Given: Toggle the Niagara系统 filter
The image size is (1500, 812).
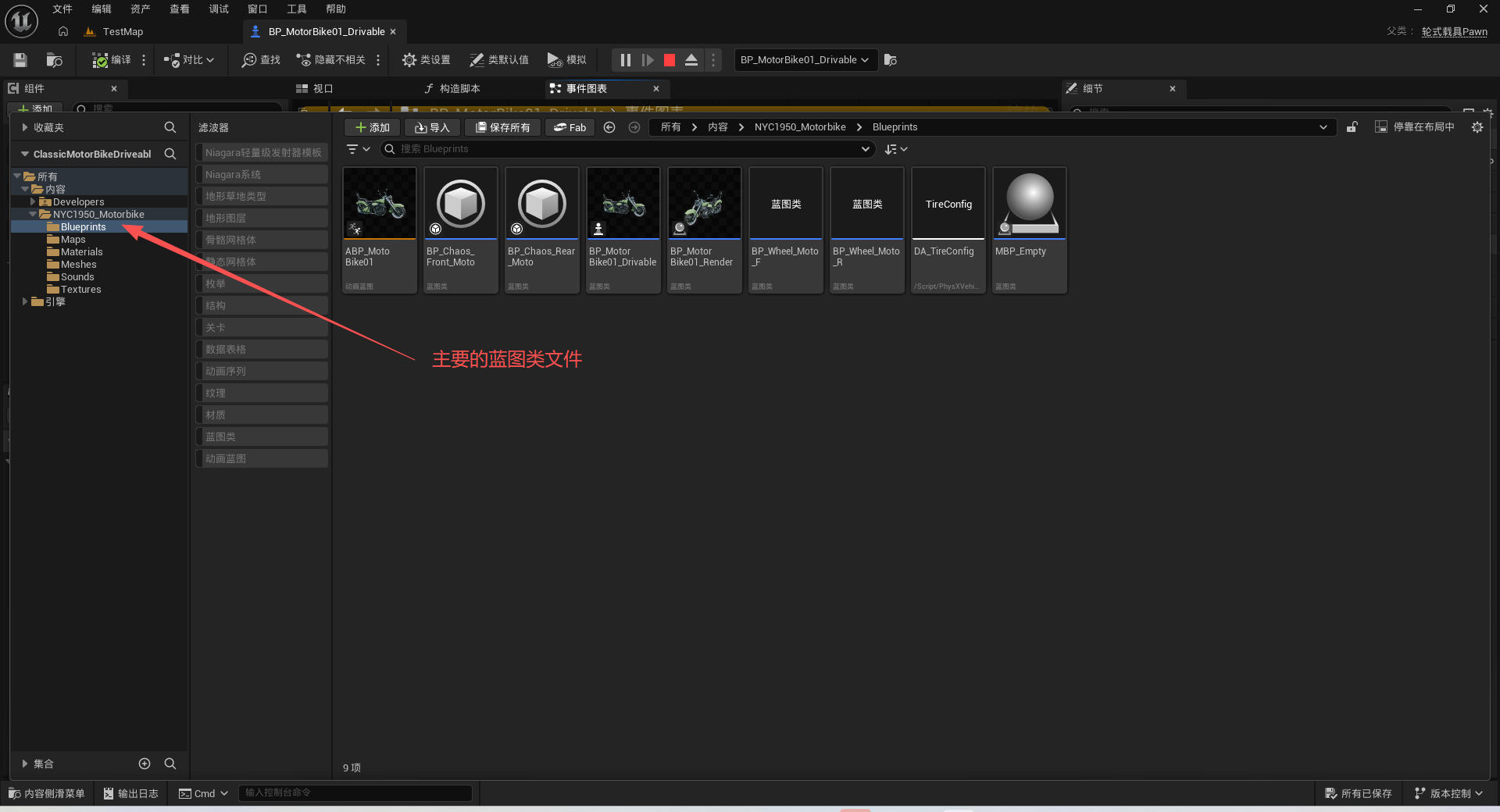Looking at the screenshot, I should 262,174.
